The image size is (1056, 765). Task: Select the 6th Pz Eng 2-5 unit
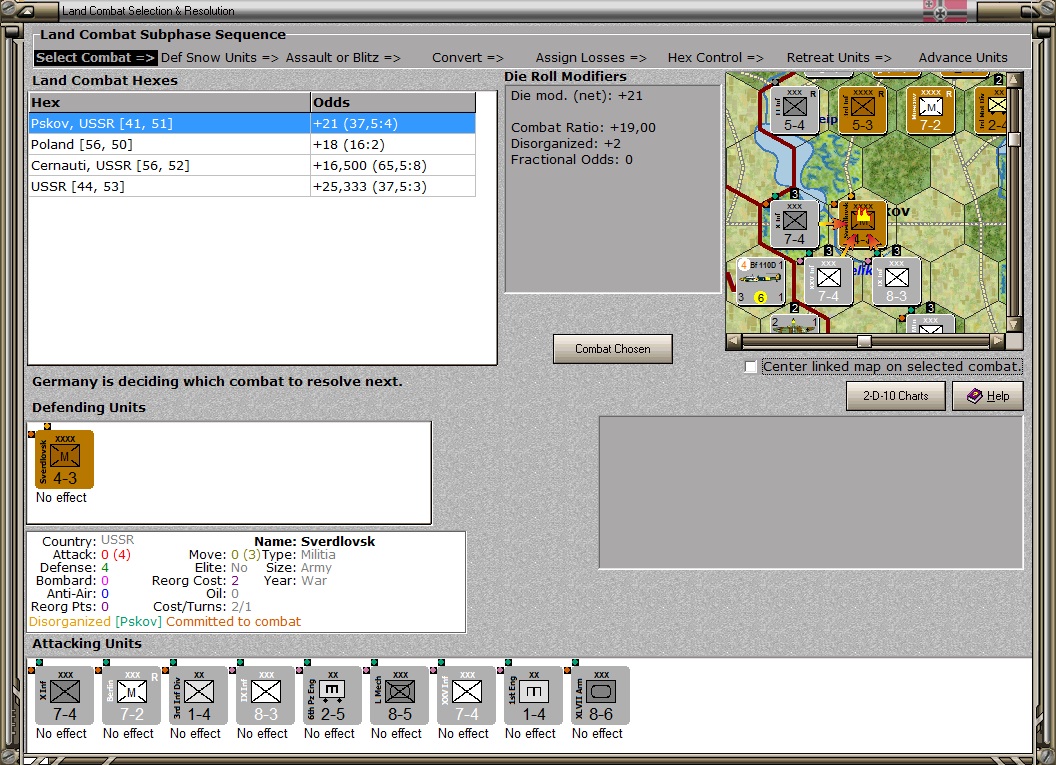333,696
